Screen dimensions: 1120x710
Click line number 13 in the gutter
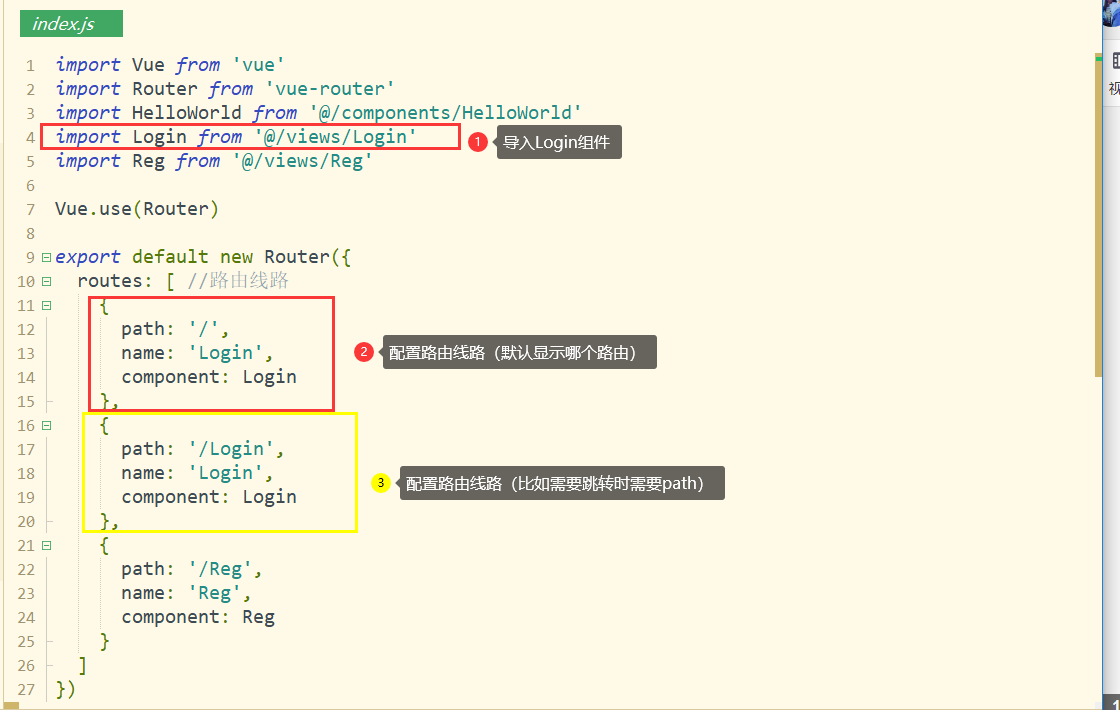[26, 354]
